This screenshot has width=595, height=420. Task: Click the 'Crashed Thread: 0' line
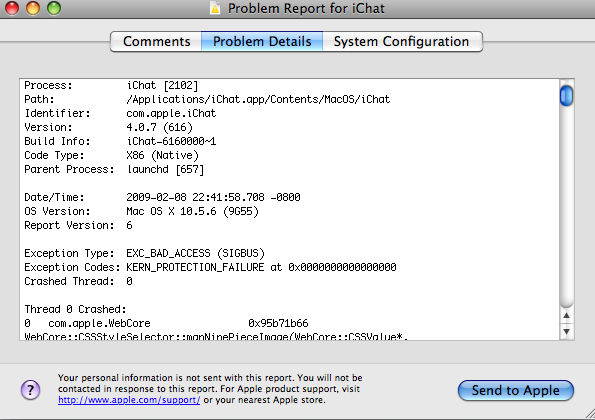(78, 282)
